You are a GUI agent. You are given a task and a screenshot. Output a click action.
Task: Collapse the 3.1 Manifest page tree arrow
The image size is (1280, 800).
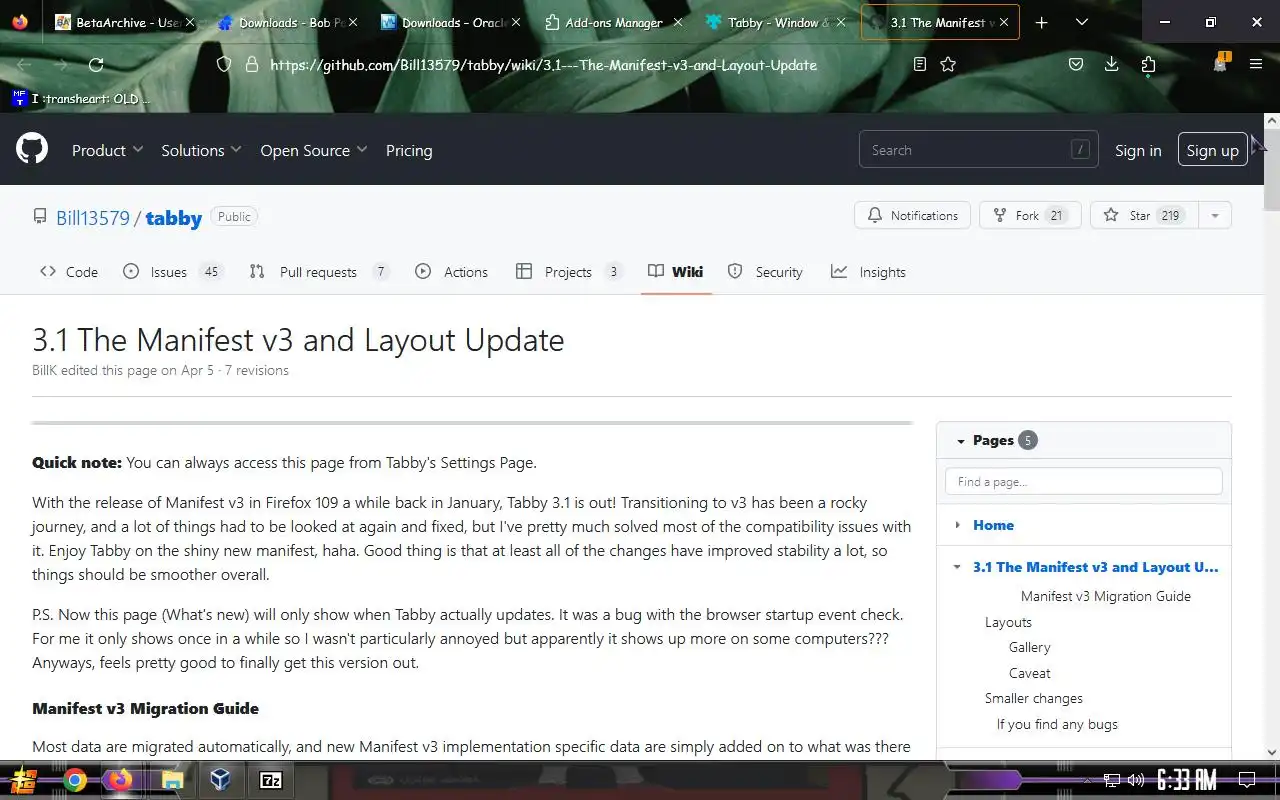pyautogui.click(x=957, y=567)
